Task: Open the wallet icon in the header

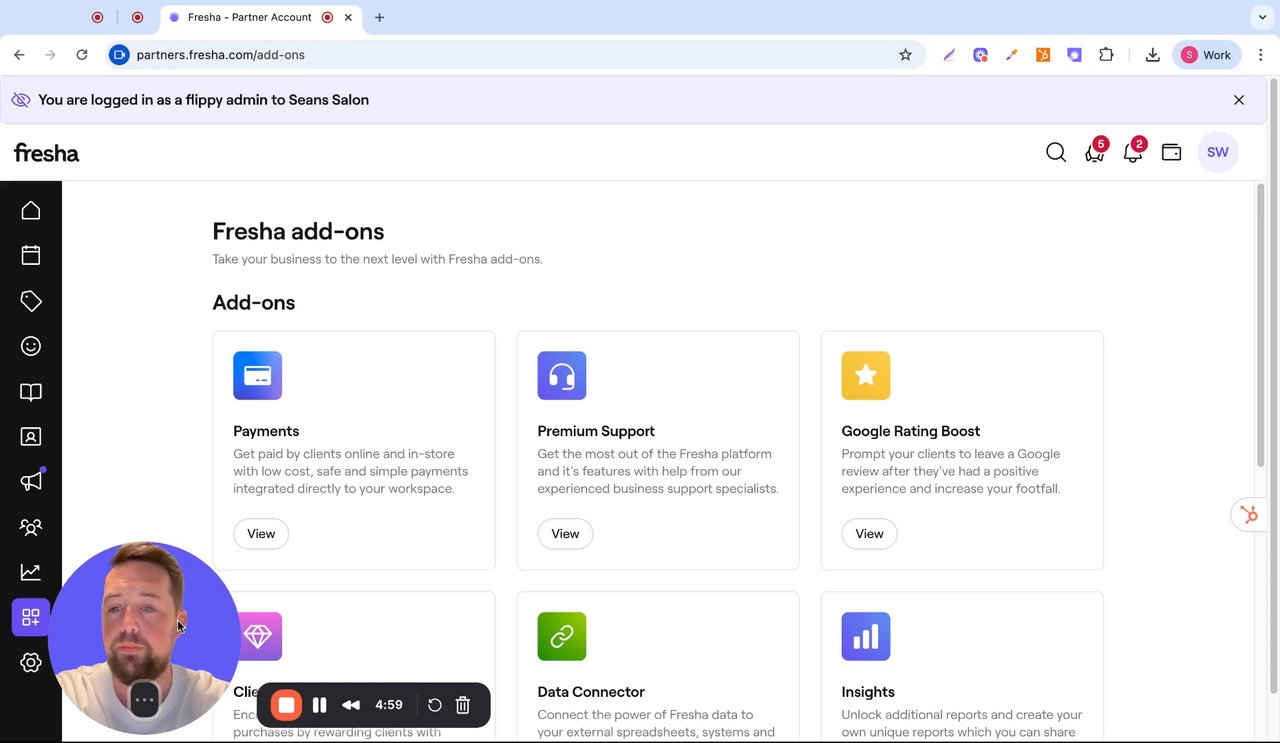Action: [x=1172, y=152]
